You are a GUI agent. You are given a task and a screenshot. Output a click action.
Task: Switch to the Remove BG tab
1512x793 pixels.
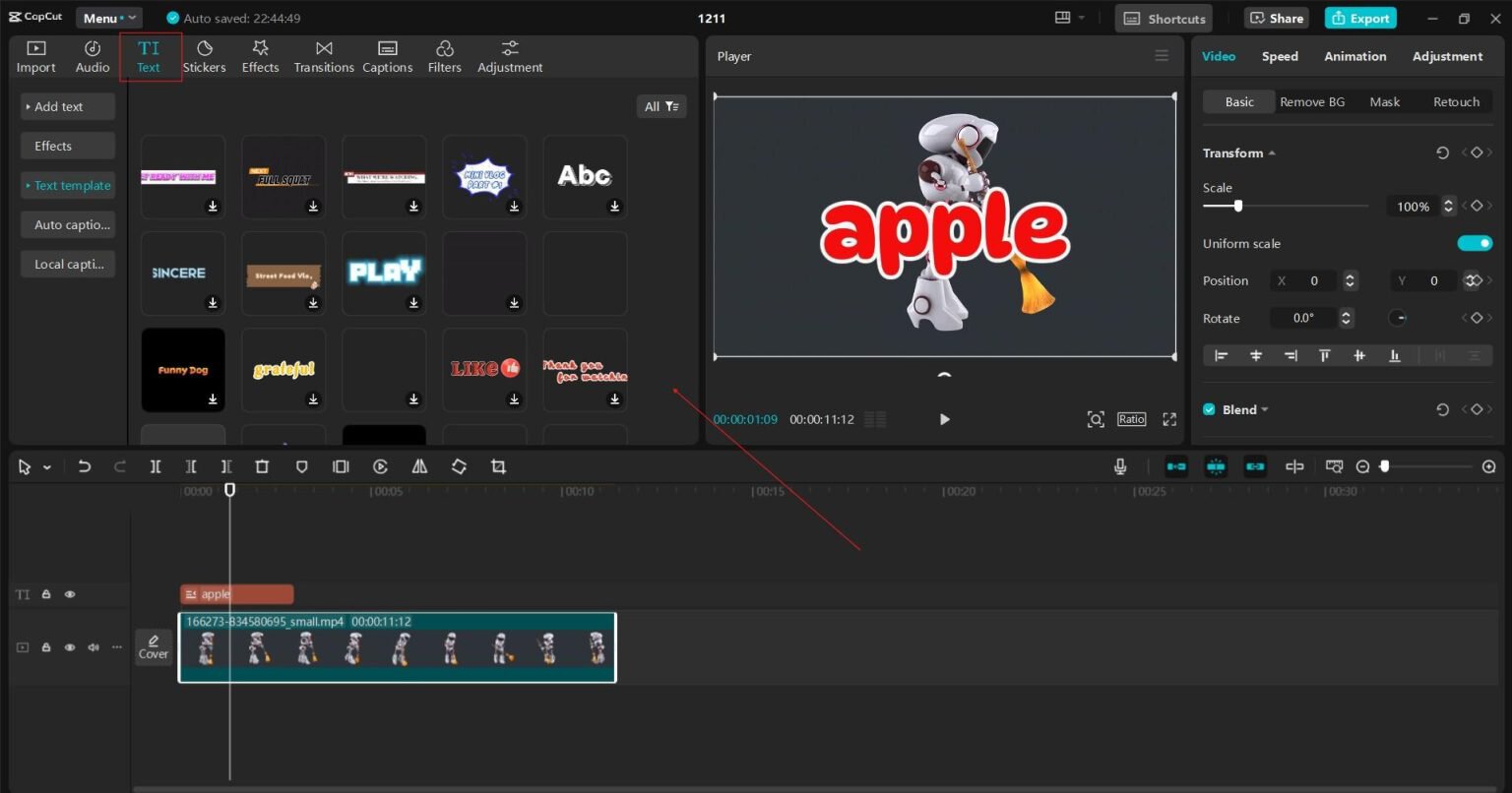point(1312,101)
